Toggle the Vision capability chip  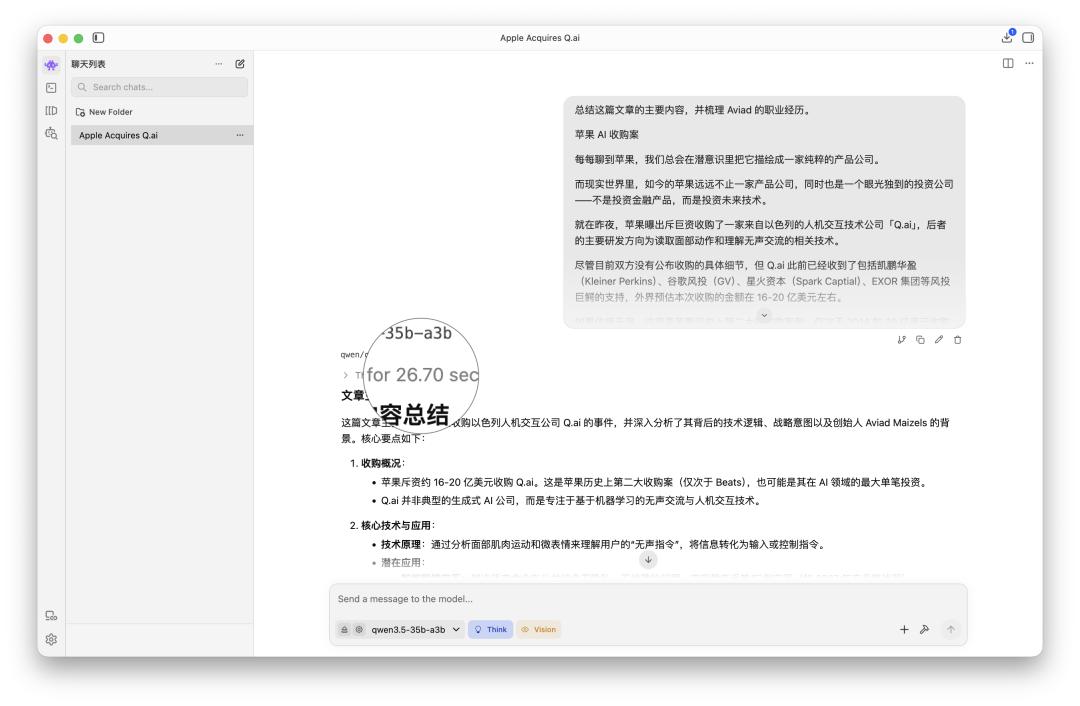point(538,629)
